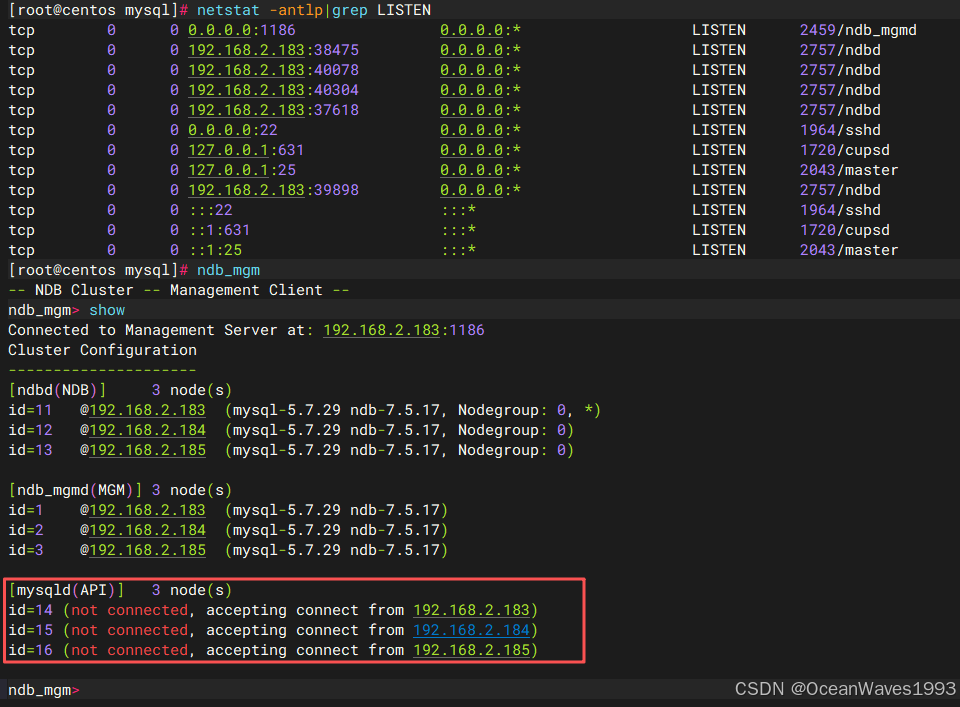Click the id=12 node IP 192.168.2.184
The image size is (960, 707).
(x=148, y=430)
